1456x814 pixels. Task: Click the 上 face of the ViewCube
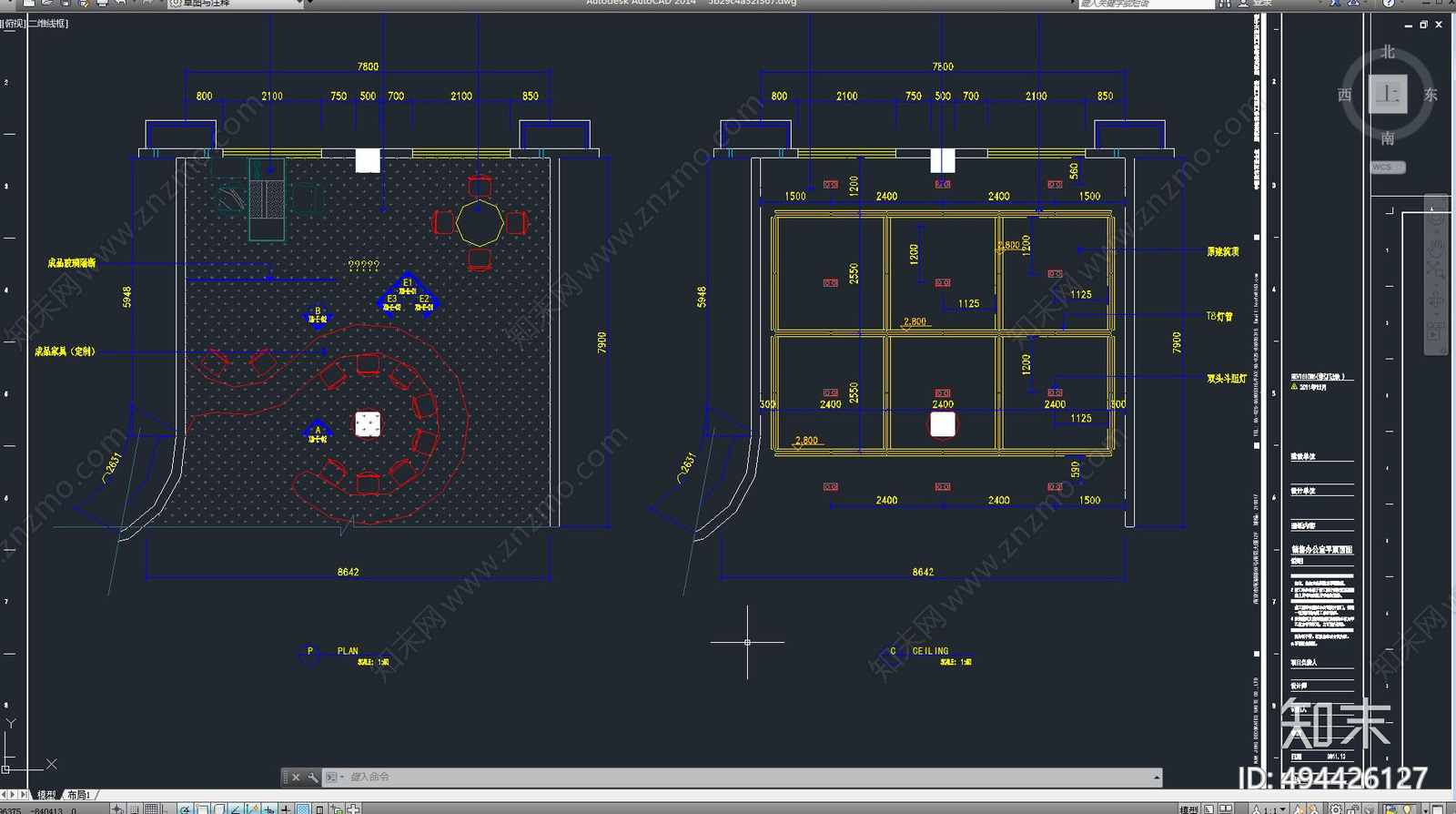[1388, 94]
